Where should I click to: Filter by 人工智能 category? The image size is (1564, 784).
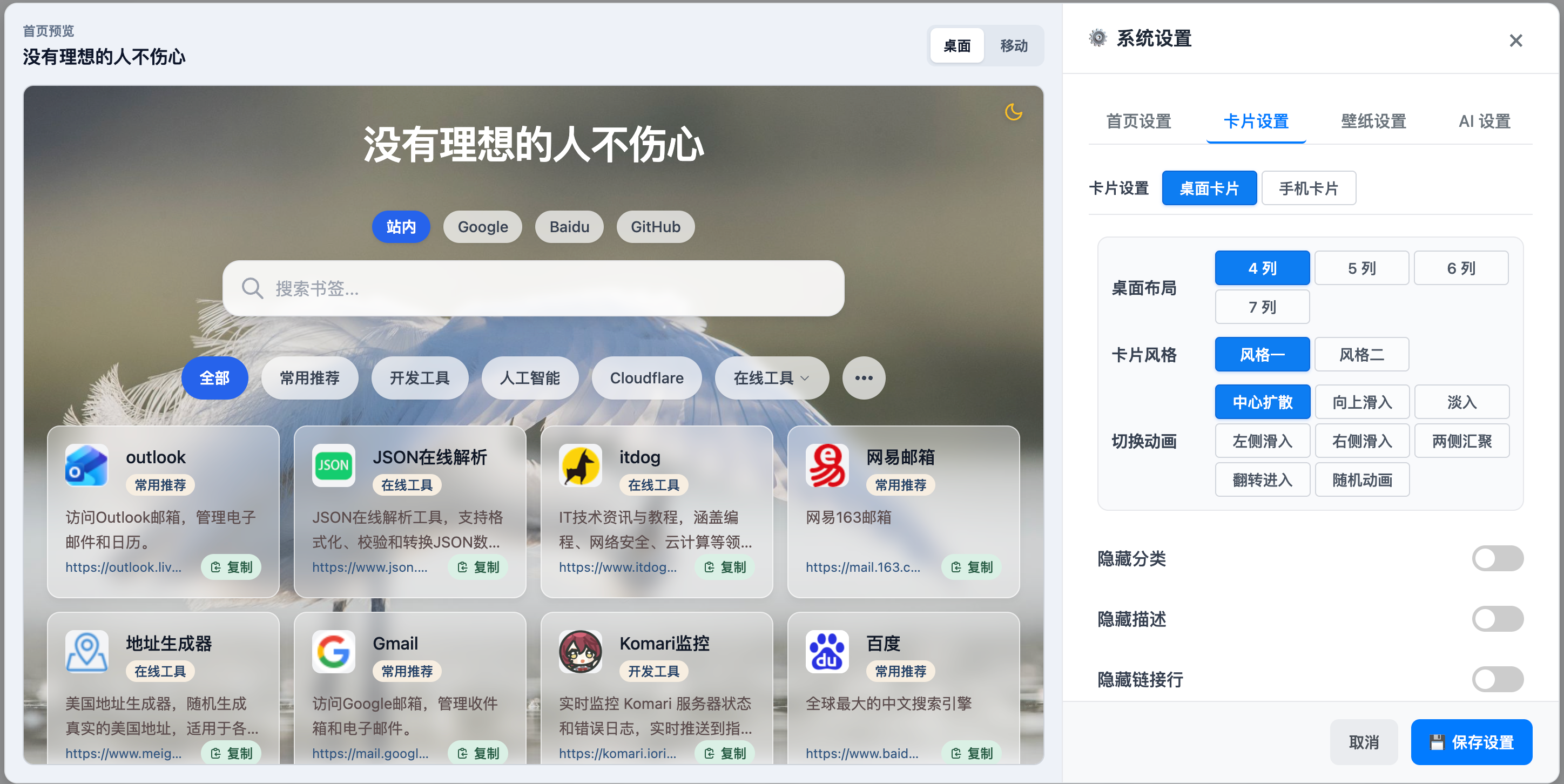529,378
